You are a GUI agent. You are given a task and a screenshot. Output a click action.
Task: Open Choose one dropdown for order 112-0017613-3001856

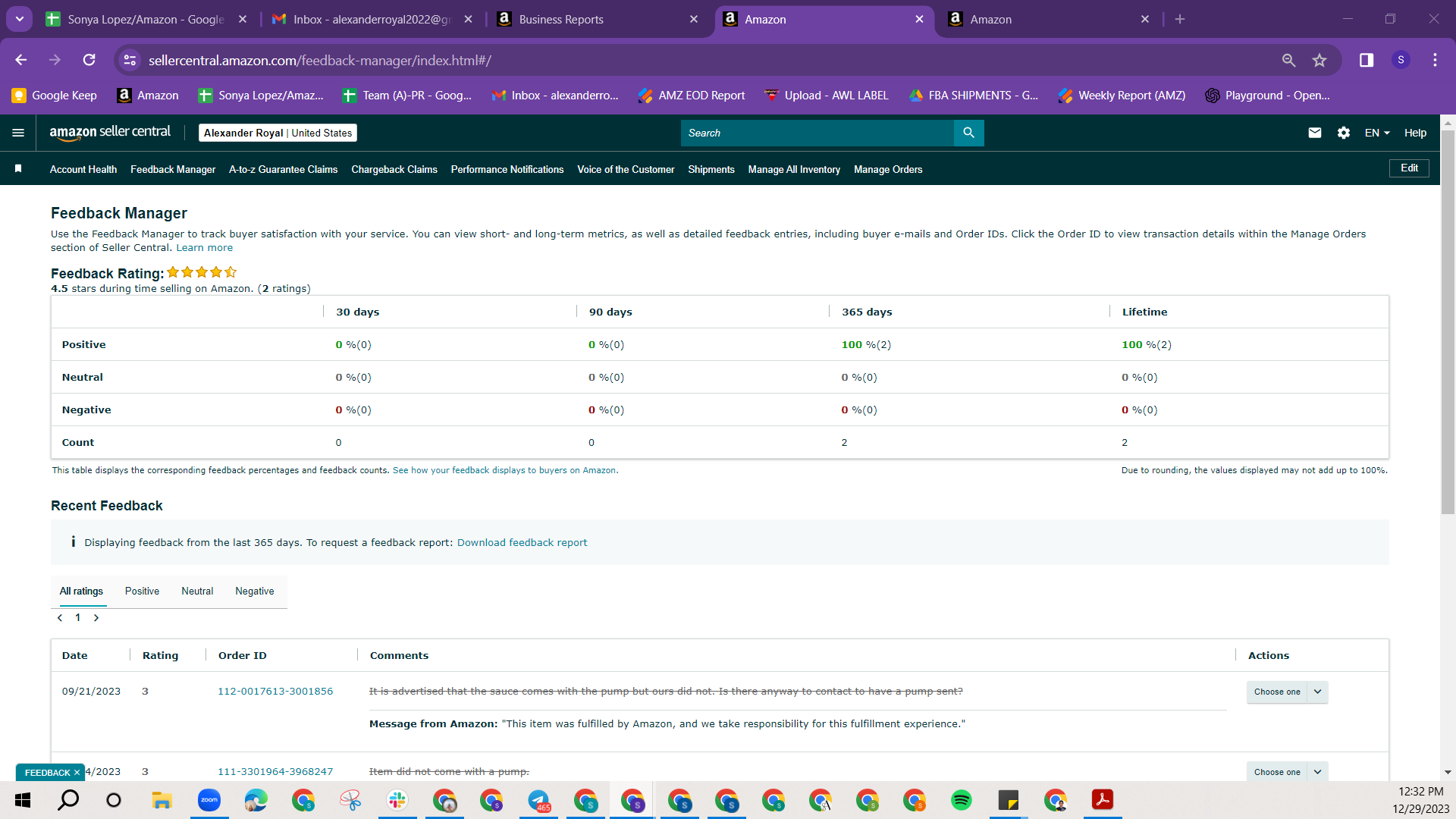[x=1287, y=692]
